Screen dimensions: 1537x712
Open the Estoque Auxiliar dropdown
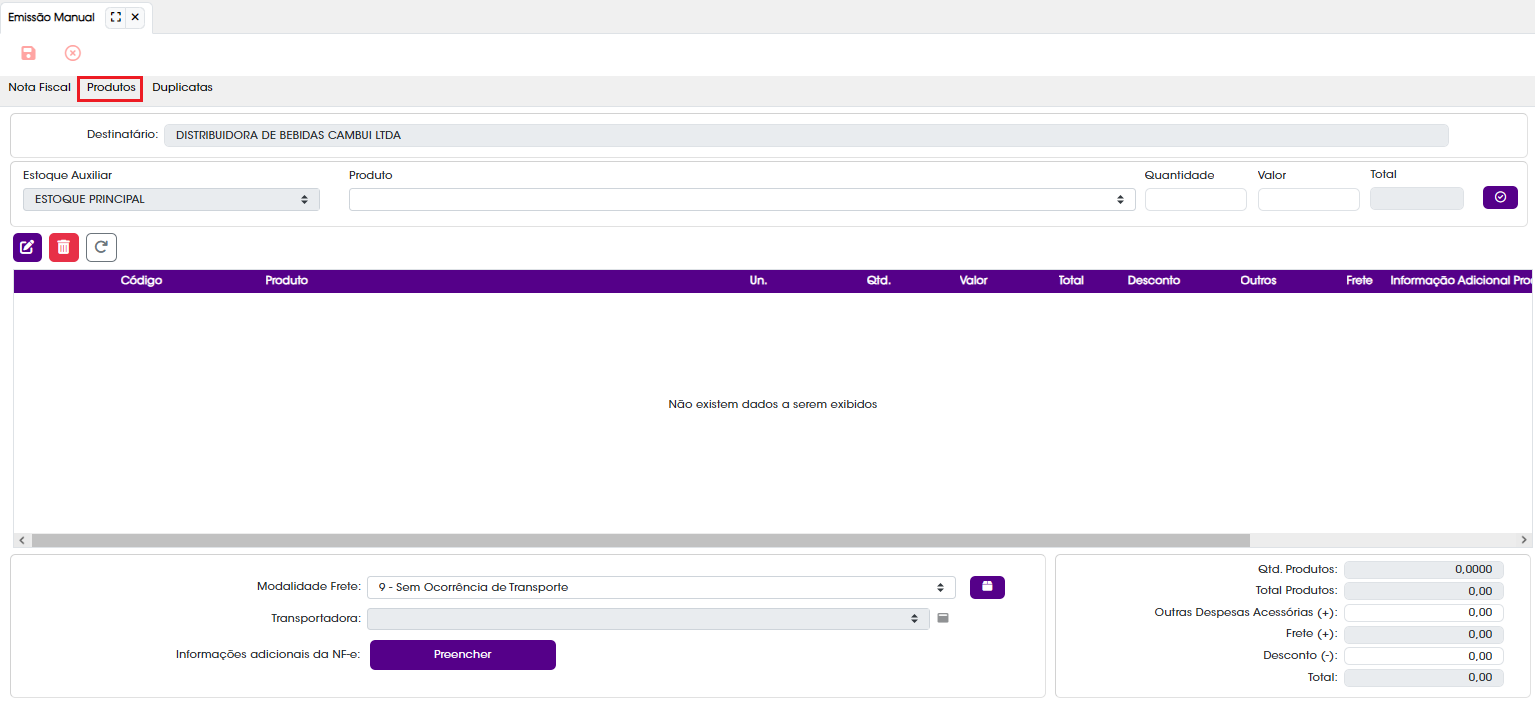click(x=171, y=199)
